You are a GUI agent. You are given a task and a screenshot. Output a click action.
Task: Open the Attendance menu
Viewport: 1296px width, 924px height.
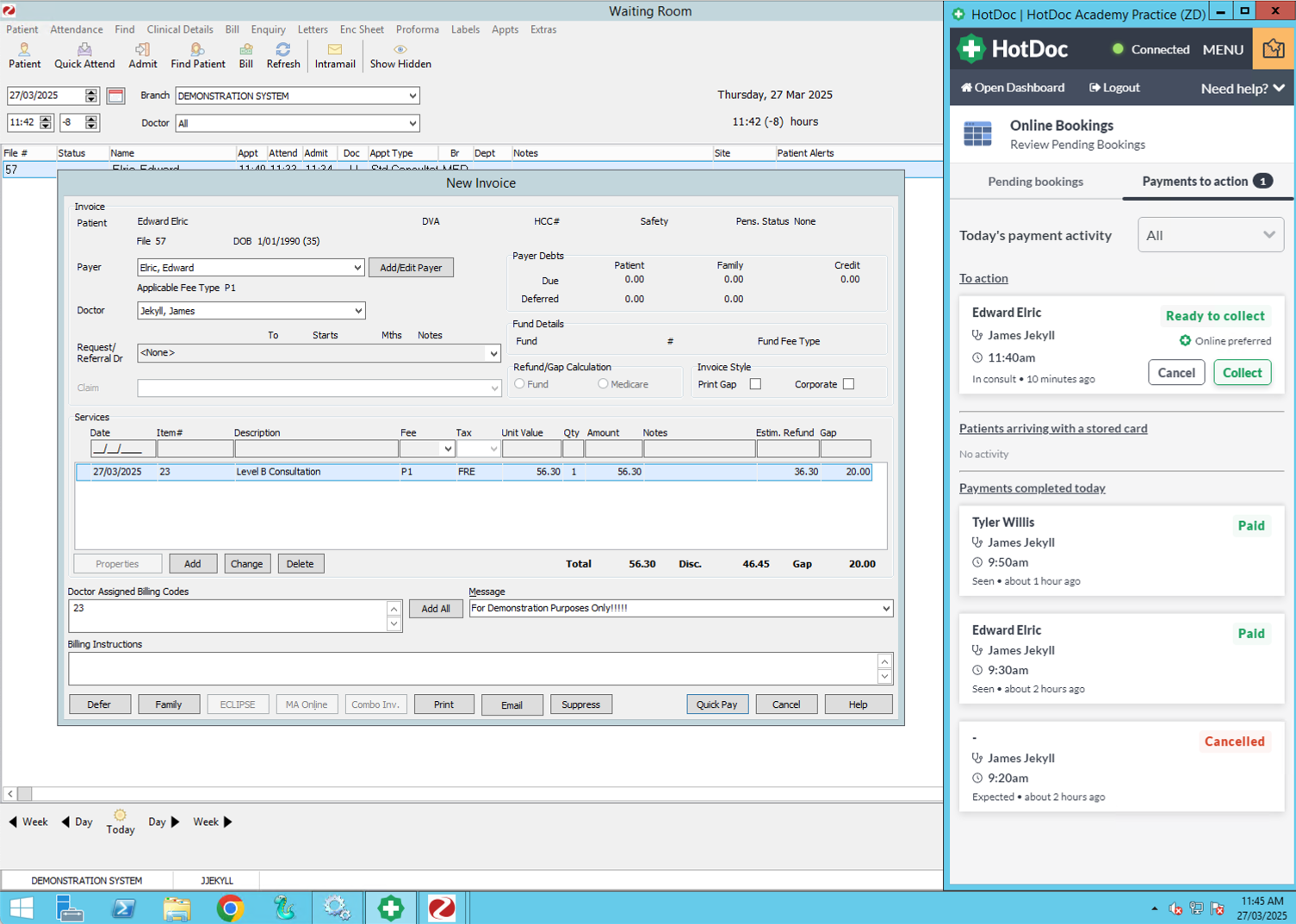(77, 29)
